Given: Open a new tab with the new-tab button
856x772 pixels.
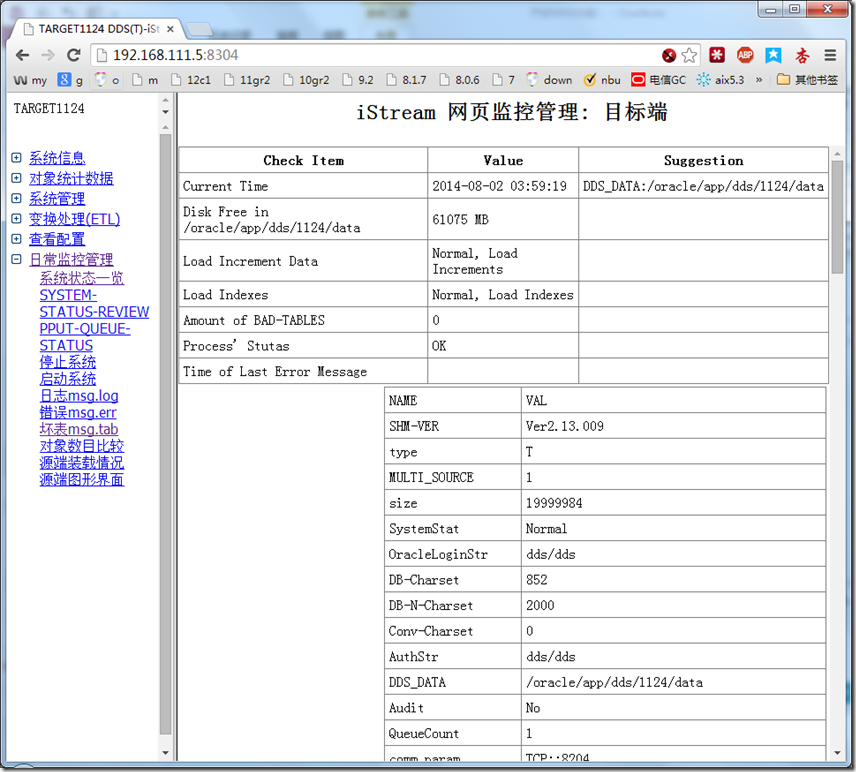Looking at the screenshot, I should pyautogui.click(x=199, y=29).
